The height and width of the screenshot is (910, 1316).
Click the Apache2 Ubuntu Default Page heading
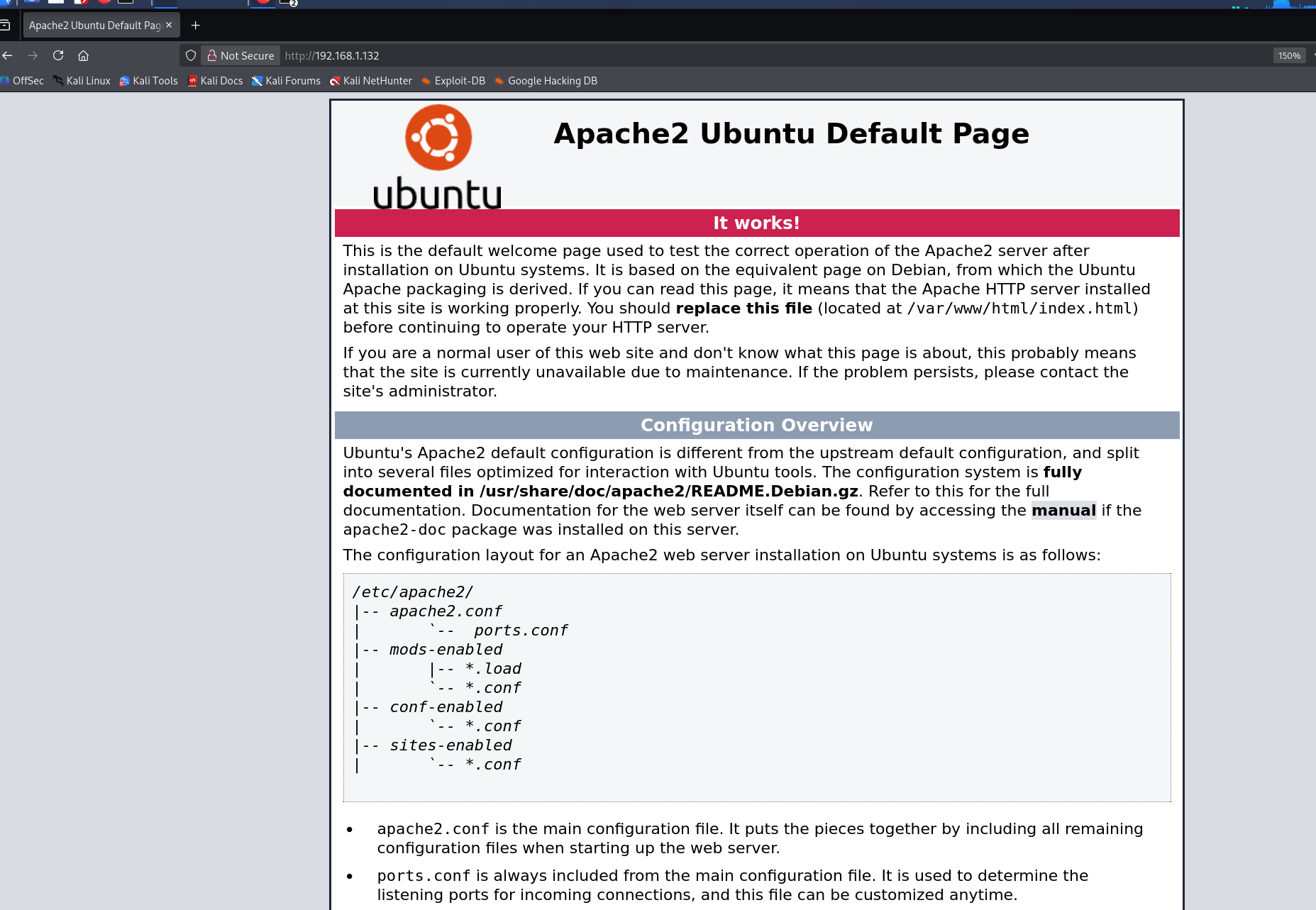(791, 133)
